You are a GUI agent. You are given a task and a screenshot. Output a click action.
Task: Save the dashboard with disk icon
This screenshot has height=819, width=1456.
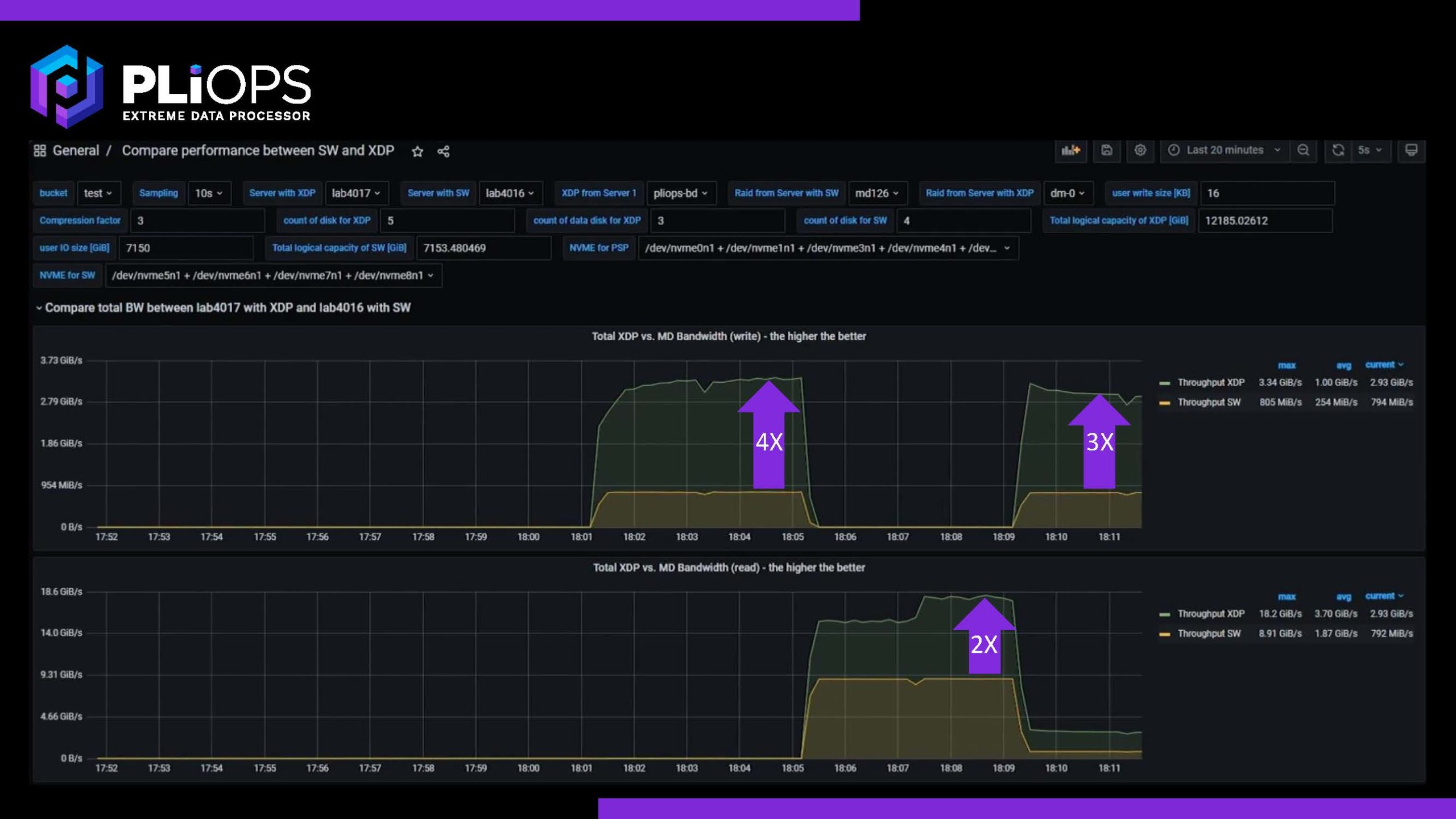pyautogui.click(x=1106, y=150)
